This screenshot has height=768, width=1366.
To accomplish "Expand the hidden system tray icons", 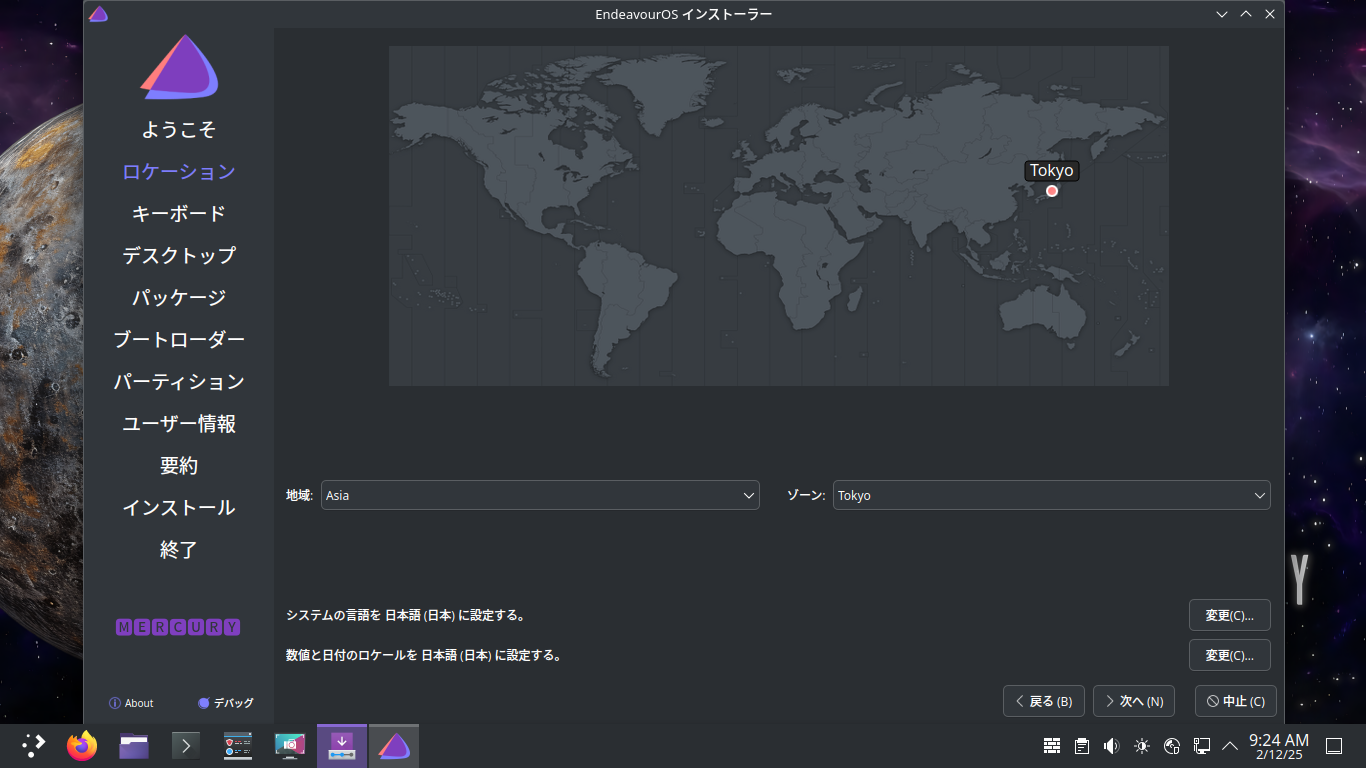I will click(1230, 745).
